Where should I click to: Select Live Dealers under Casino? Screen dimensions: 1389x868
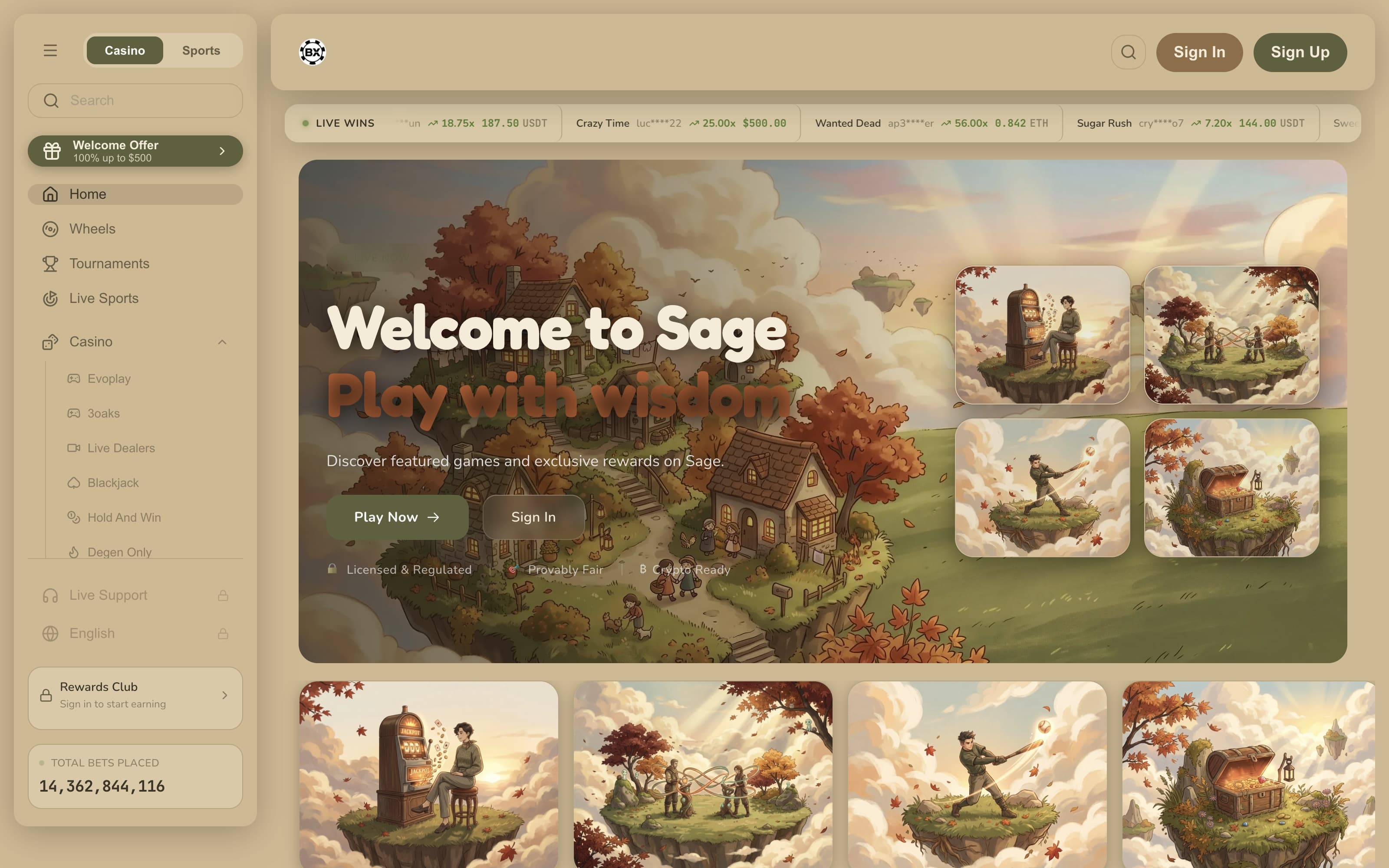pyautogui.click(x=121, y=448)
